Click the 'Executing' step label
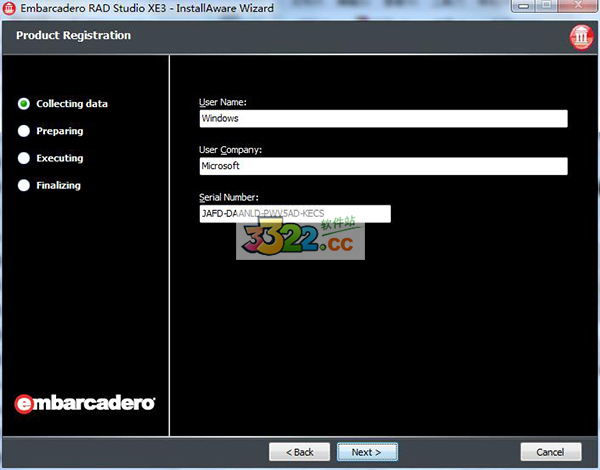The width and height of the screenshot is (600, 470). [60, 158]
